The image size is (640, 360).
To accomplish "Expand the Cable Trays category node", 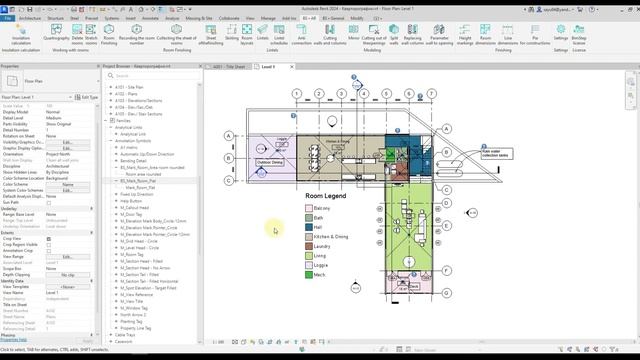I will (x=111, y=335).
